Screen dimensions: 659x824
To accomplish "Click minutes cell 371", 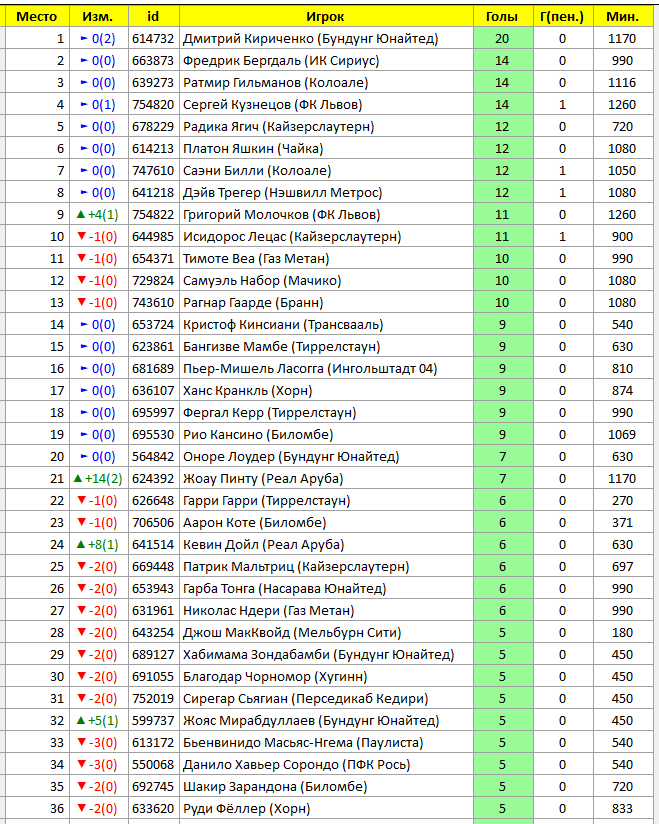I will (623, 523).
